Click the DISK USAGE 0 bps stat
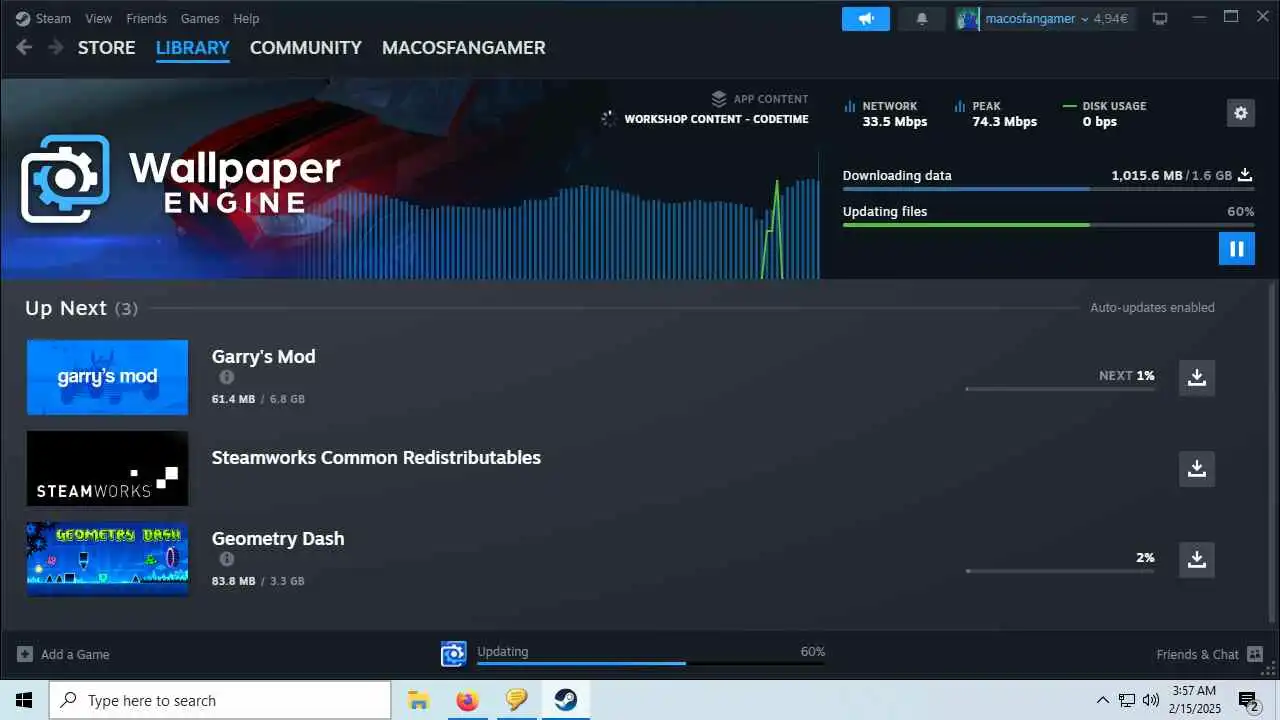Viewport: 1280px width, 720px height. tap(1105, 114)
